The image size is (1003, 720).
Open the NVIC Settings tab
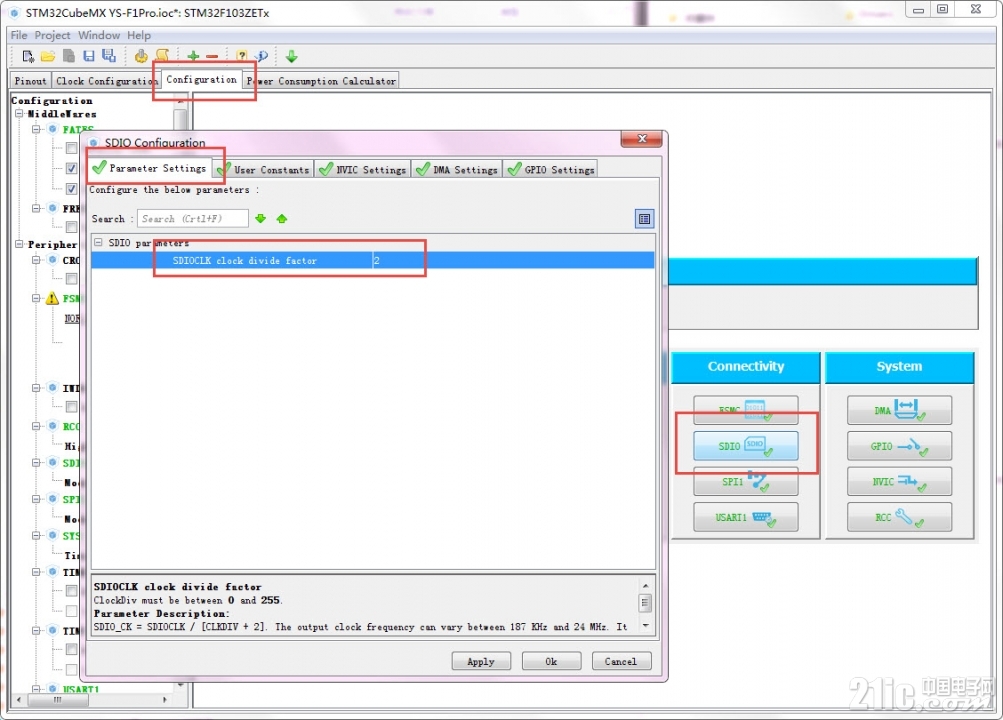coord(363,169)
